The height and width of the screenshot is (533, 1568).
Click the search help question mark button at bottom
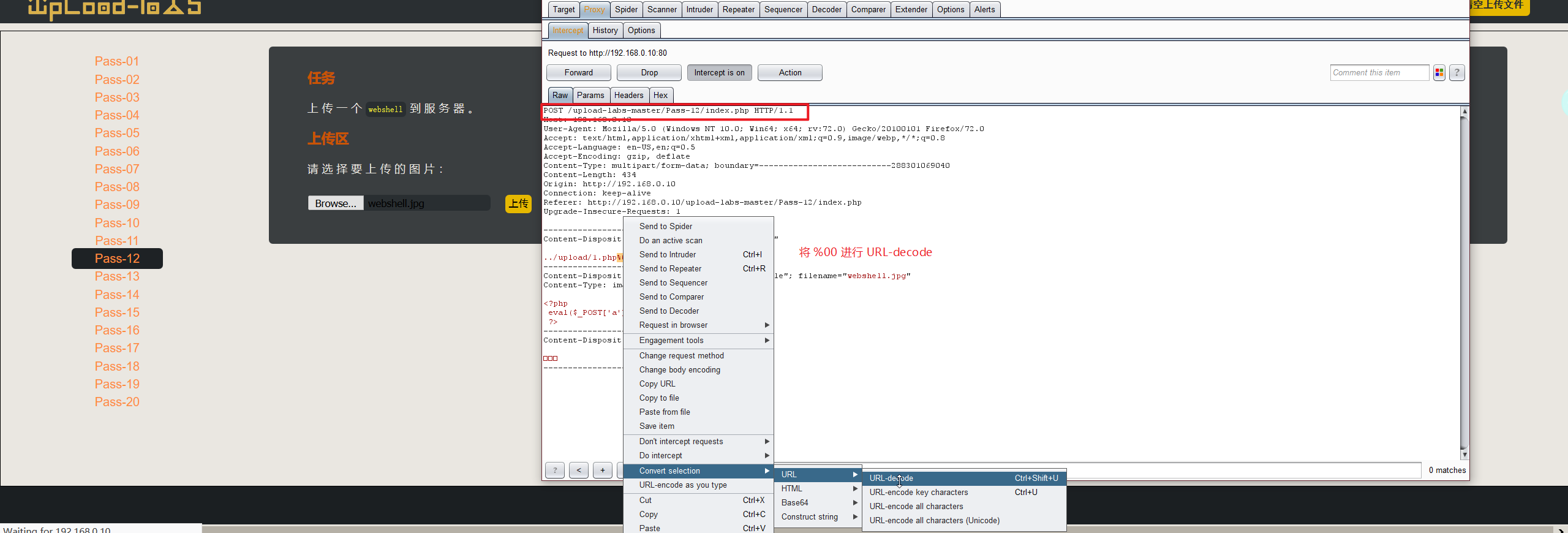[x=555, y=470]
